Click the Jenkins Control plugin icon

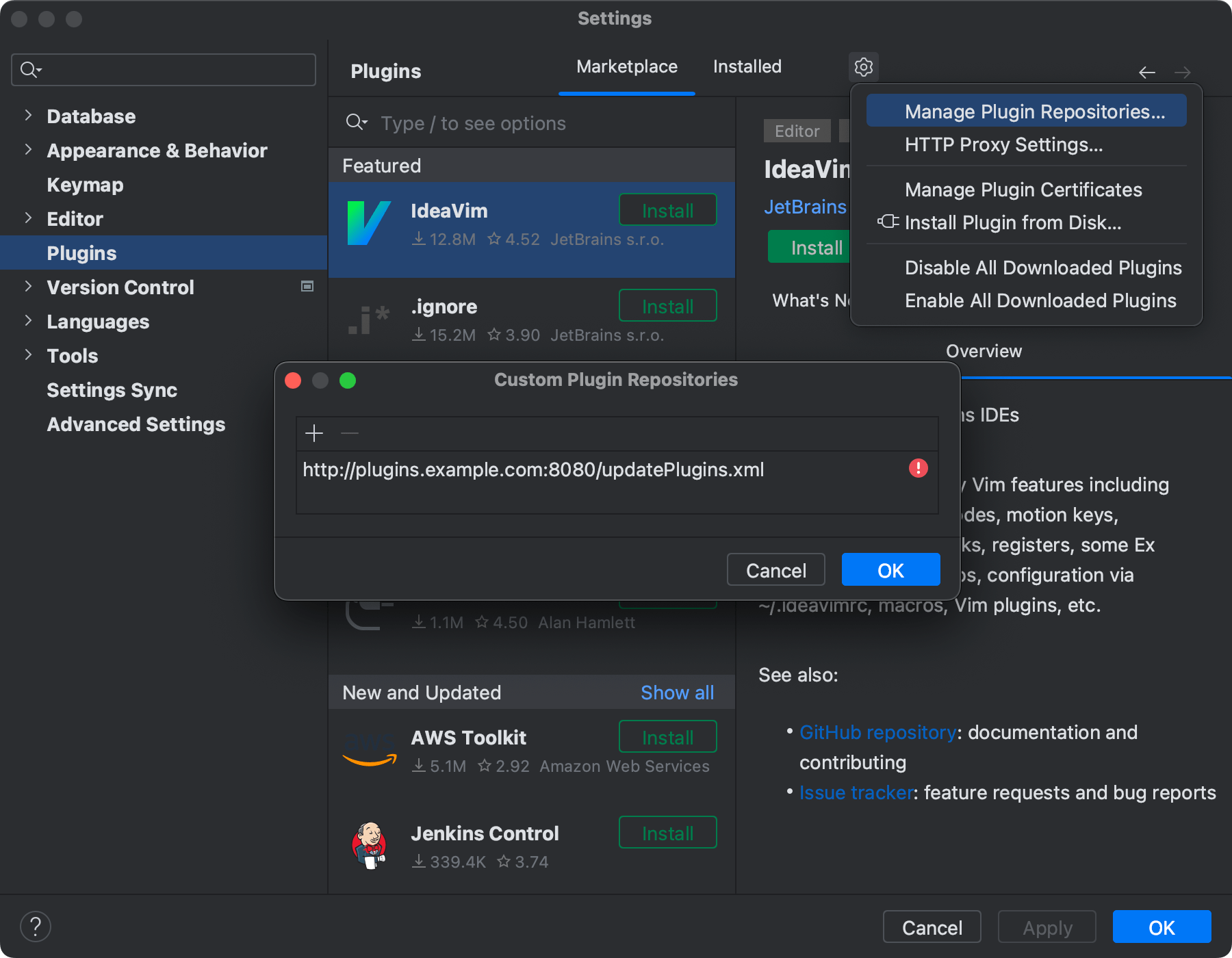pyautogui.click(x=369, y=845)
